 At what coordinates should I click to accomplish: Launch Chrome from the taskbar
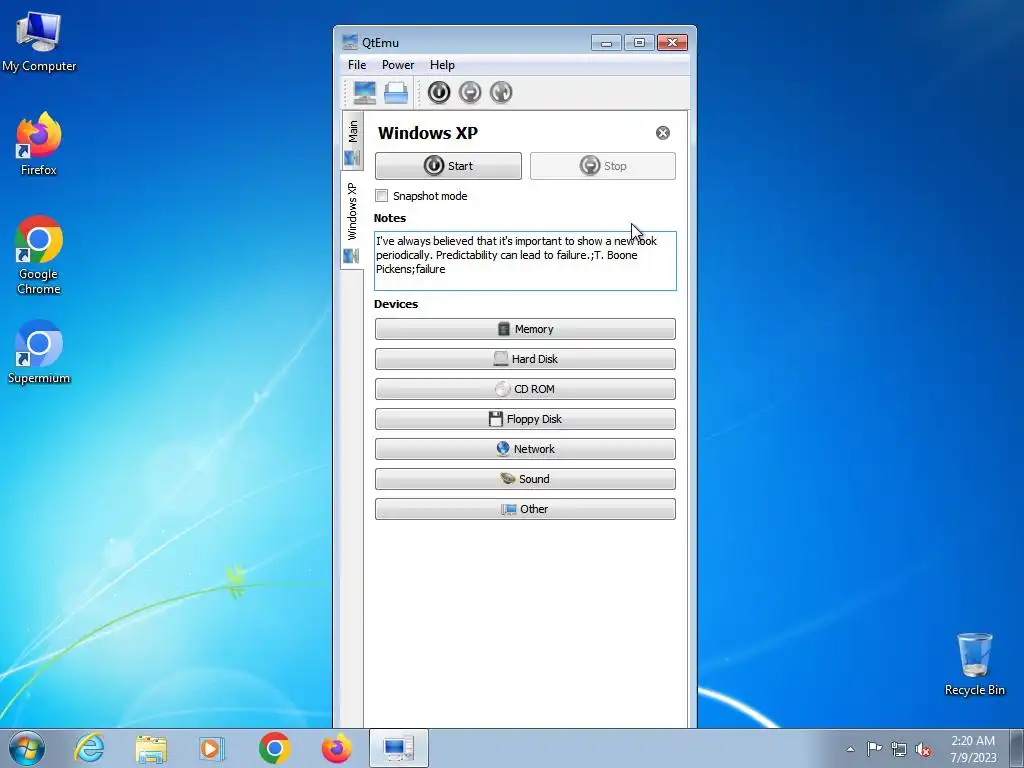click(x=274, y=748)
